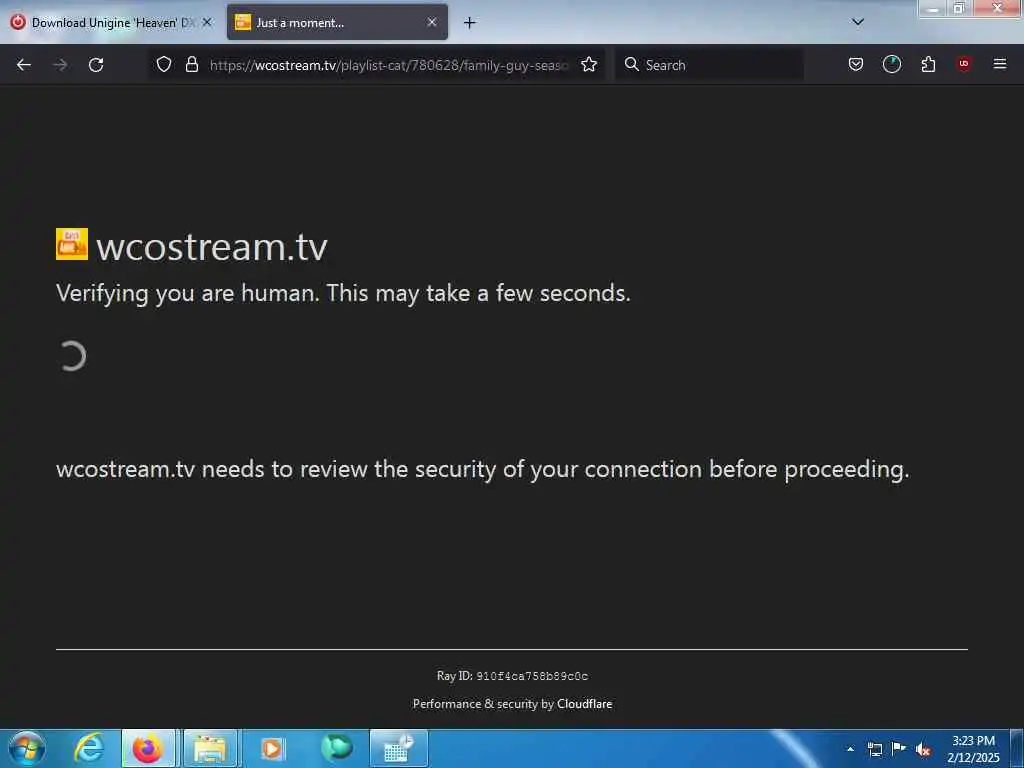The height and width of the screenshot is (768, 1024).
Task: Launch Windows Media Player from taskbar
Action: pyautogui.click(x=272, y=748)
